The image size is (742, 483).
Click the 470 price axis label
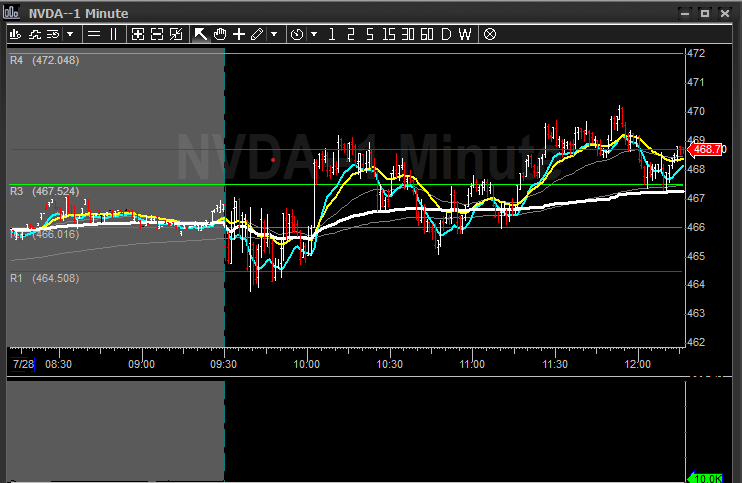point(696,111)
